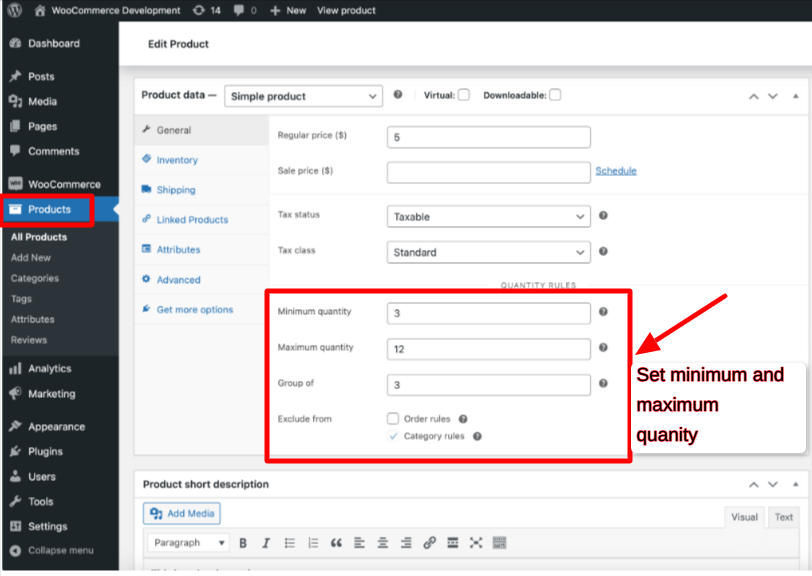Insert a link with the chain icon
Viewport: 812px width, 576px height.
tap(429, 543)
